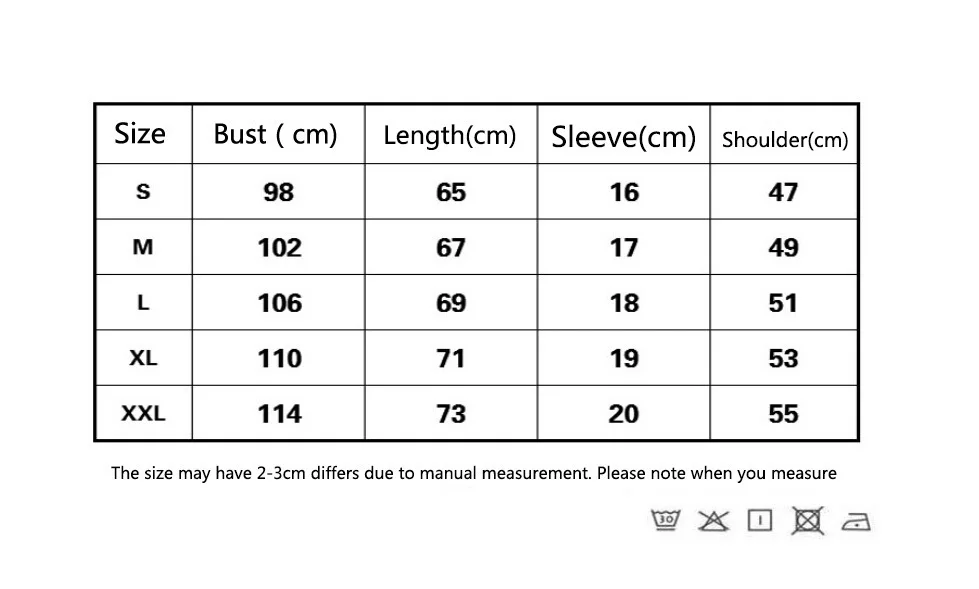Click the XL size row label
The image size is (979, 589).
[143, 358]
